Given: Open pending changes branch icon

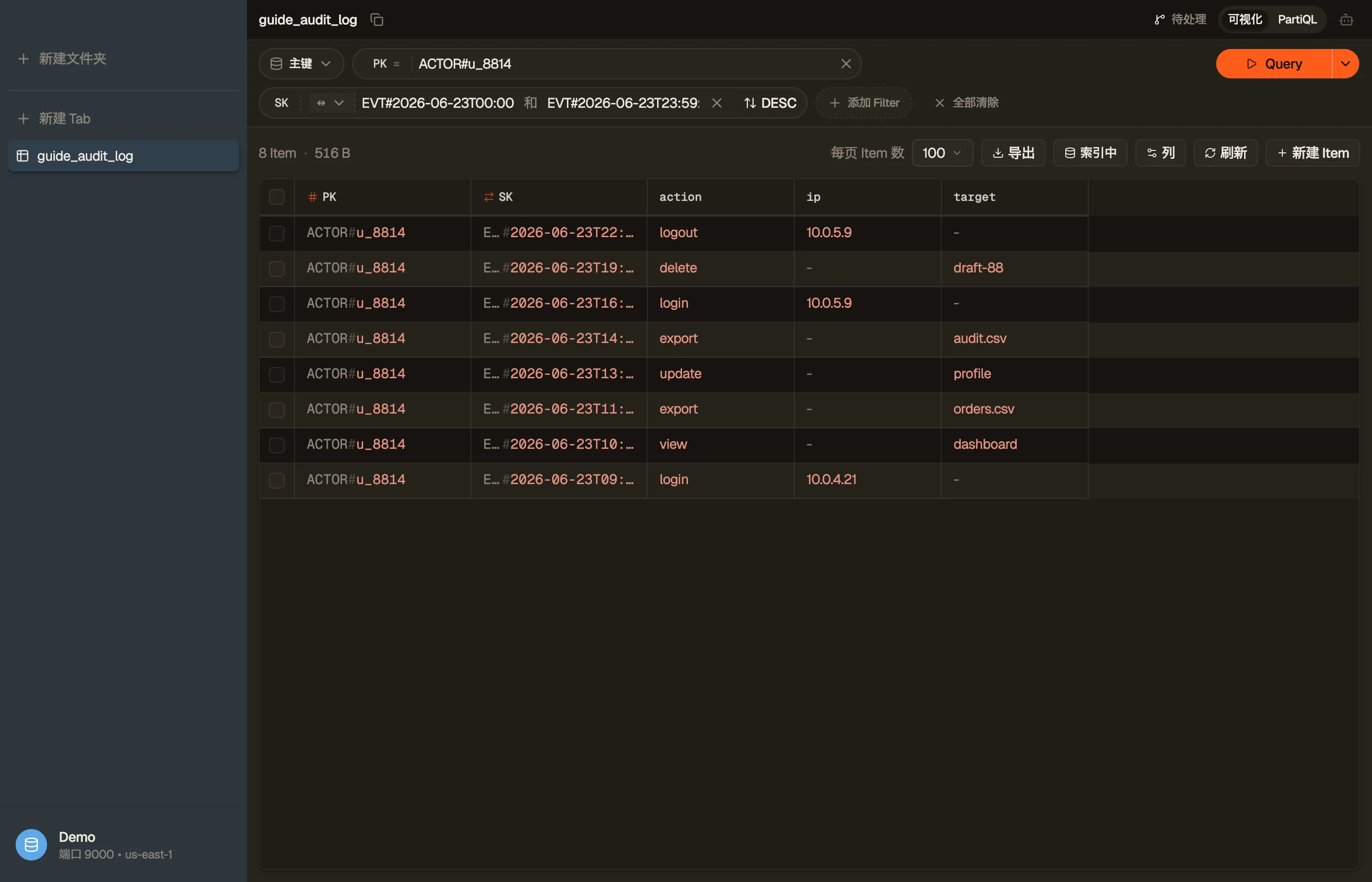Looking at the screenshot, I should 1159,20.
